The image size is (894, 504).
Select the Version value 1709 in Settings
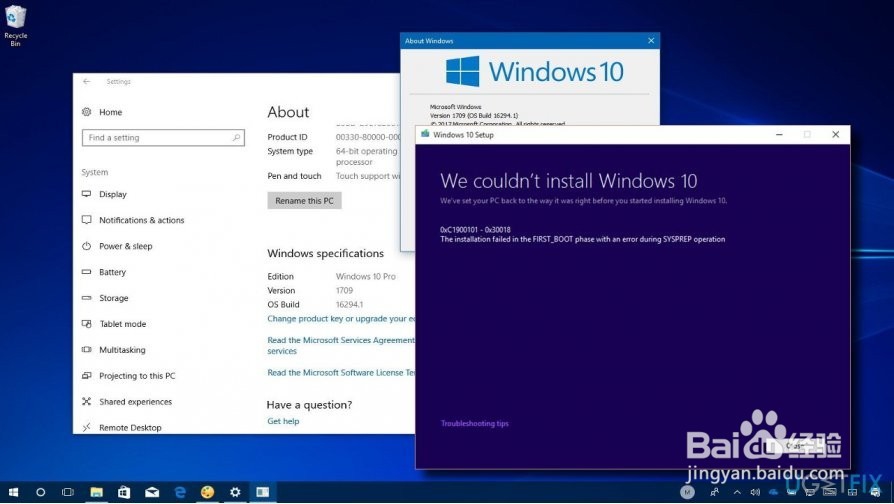(x=344, y=290)
